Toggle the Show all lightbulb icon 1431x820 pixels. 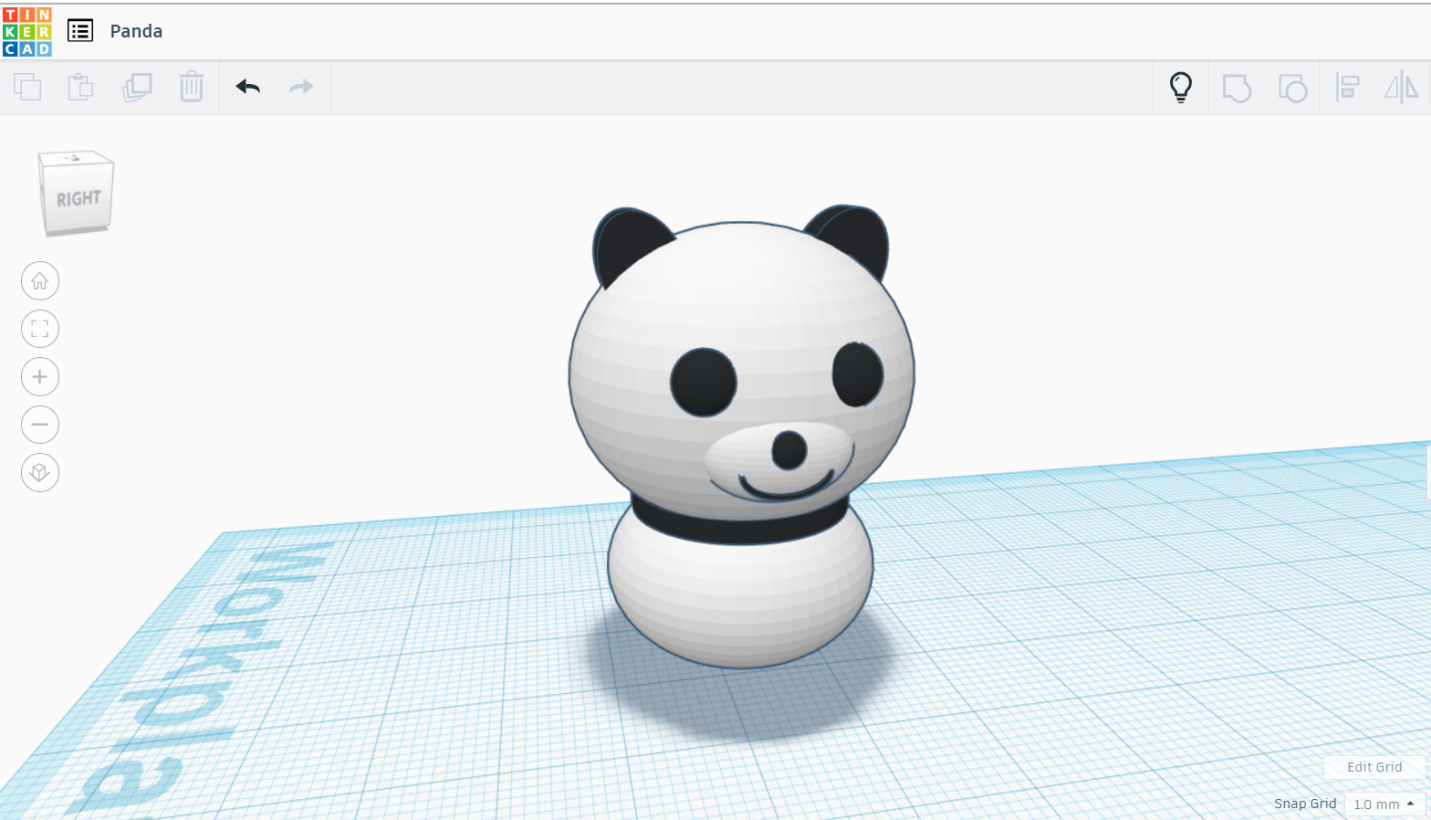click(x=1181, y=87)
